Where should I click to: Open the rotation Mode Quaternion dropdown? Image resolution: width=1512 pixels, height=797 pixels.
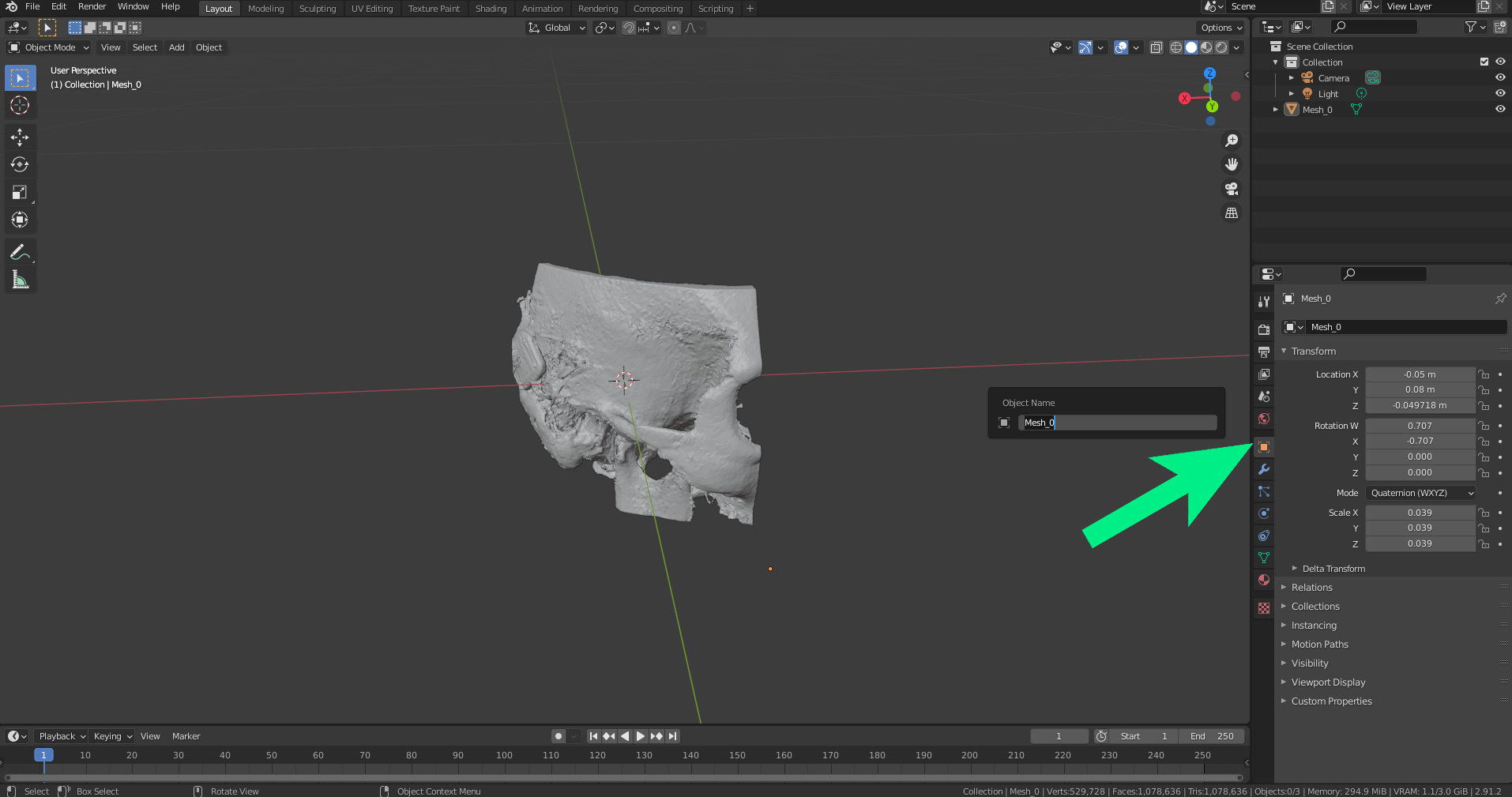point(1420,493)
